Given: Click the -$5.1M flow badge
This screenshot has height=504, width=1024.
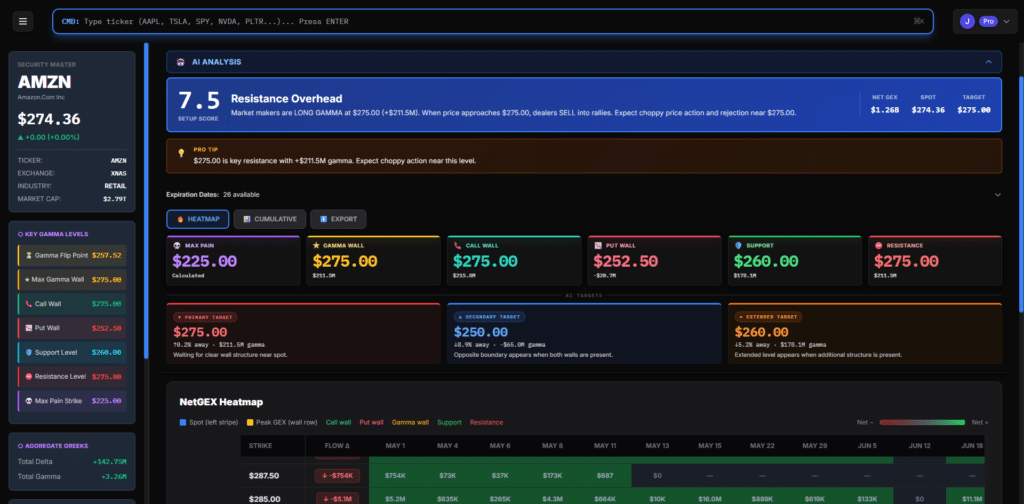Looking at the screenshot, I should (x=337, y=499).
